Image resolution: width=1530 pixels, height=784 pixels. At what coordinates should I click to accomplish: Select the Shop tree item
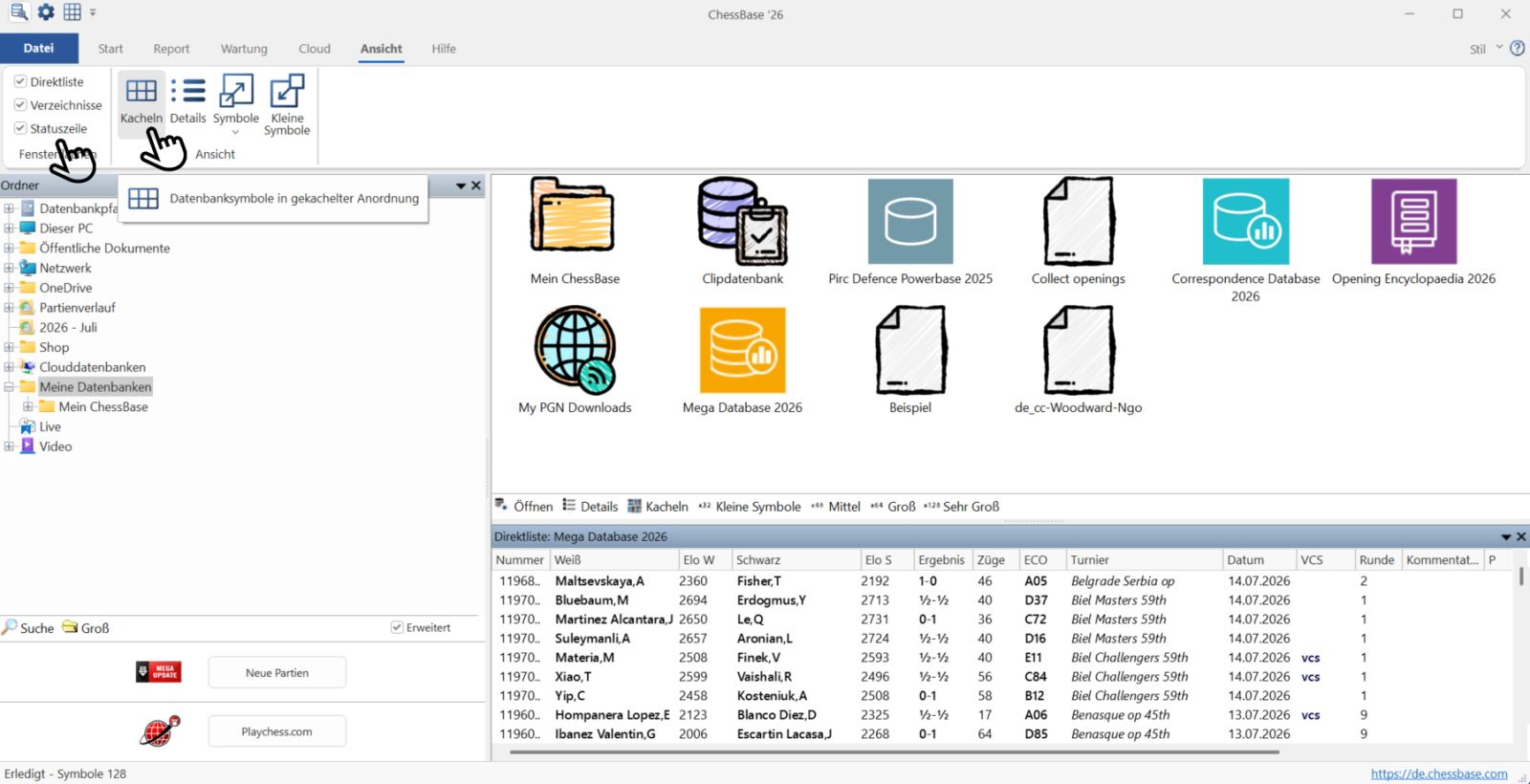click(x=55, y=347)
